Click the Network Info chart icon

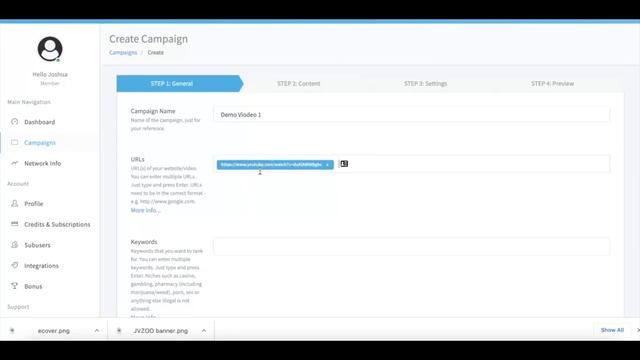[x=15, y=163]
